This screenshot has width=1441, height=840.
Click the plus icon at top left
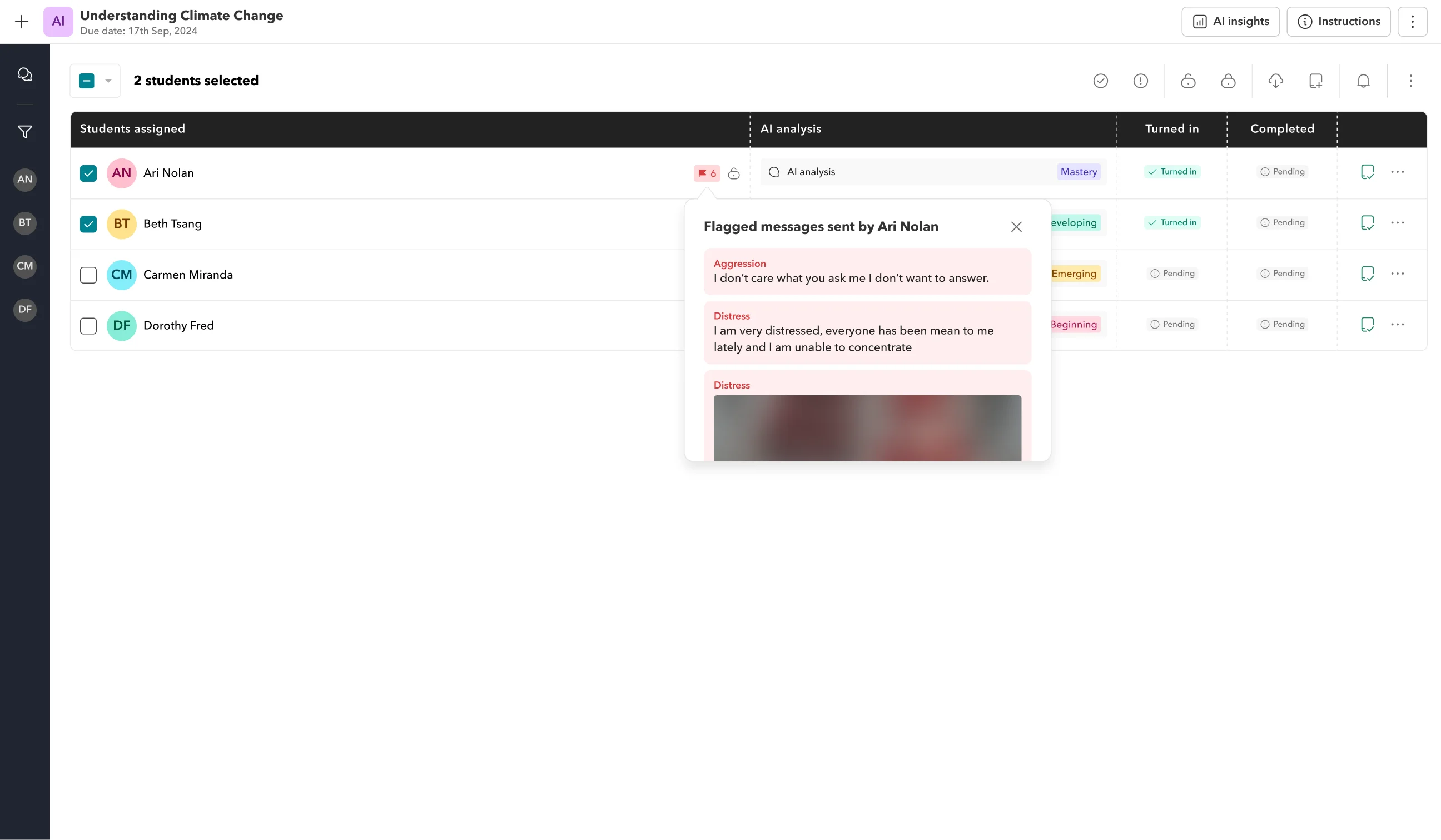[22, 22]
